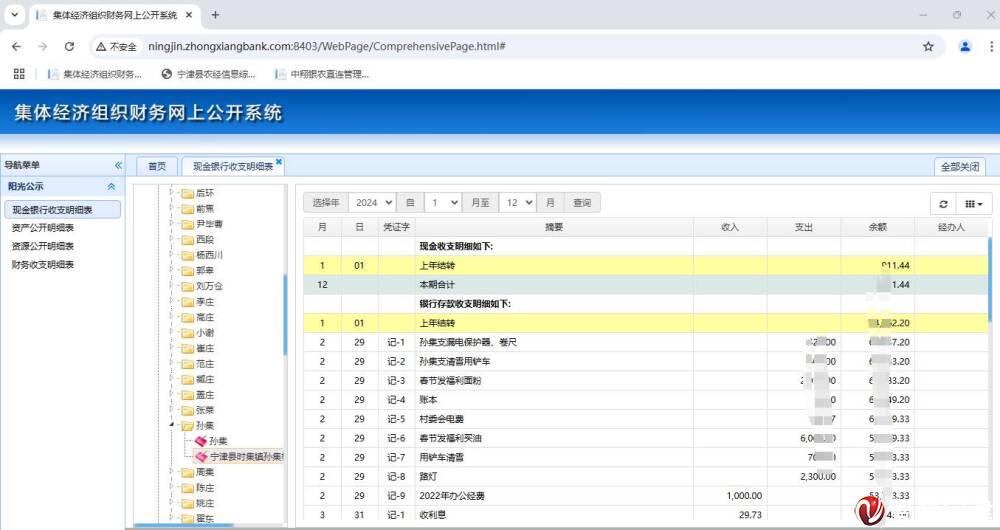
Task: Open the start month dropdown showing 1
Action: point(443,202)
